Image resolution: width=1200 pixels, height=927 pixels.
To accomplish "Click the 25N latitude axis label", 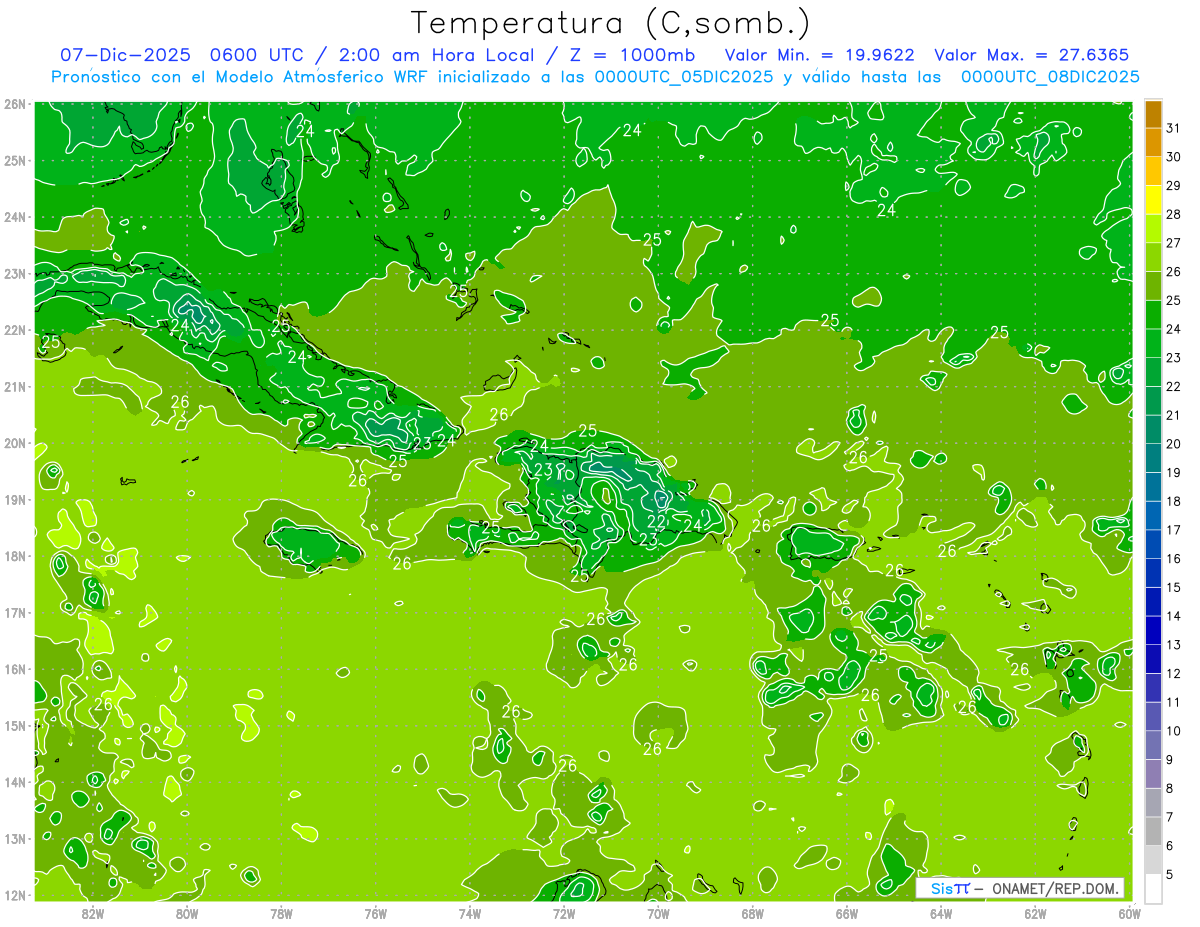I will [15, 161].
